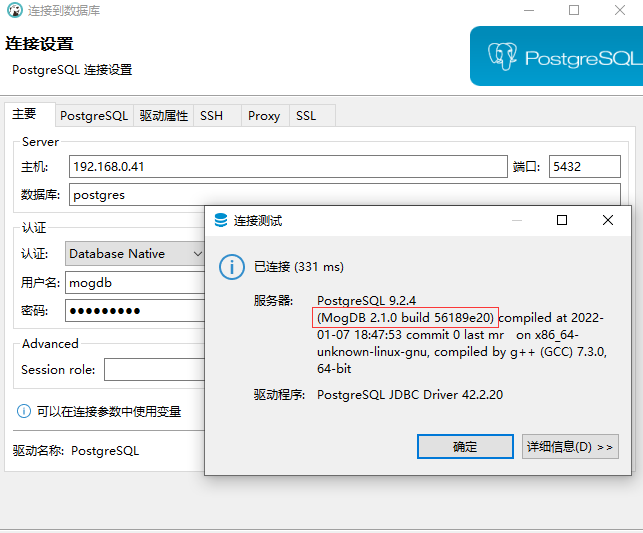This screenshot has height=533, width=643.
Task: Click the info icon beside 可以在连接参数中使用变量
Action: (24, 411)
